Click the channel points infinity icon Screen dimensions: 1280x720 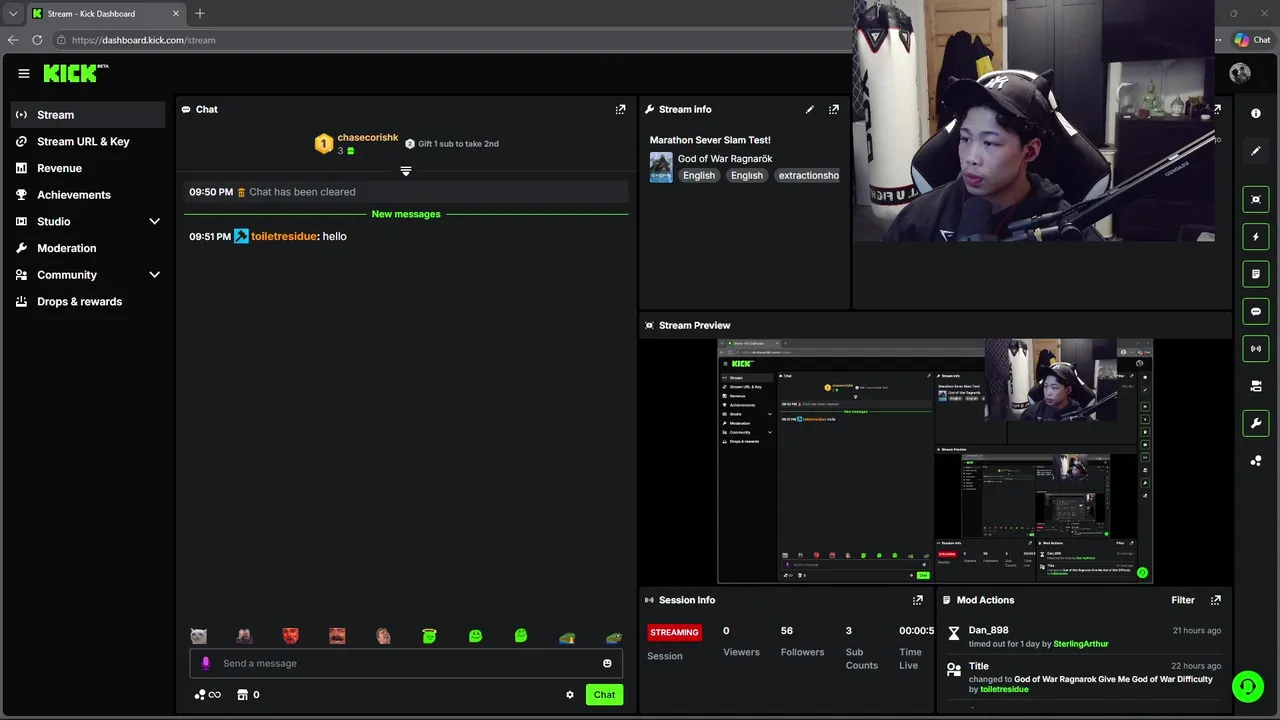[208, 695]
